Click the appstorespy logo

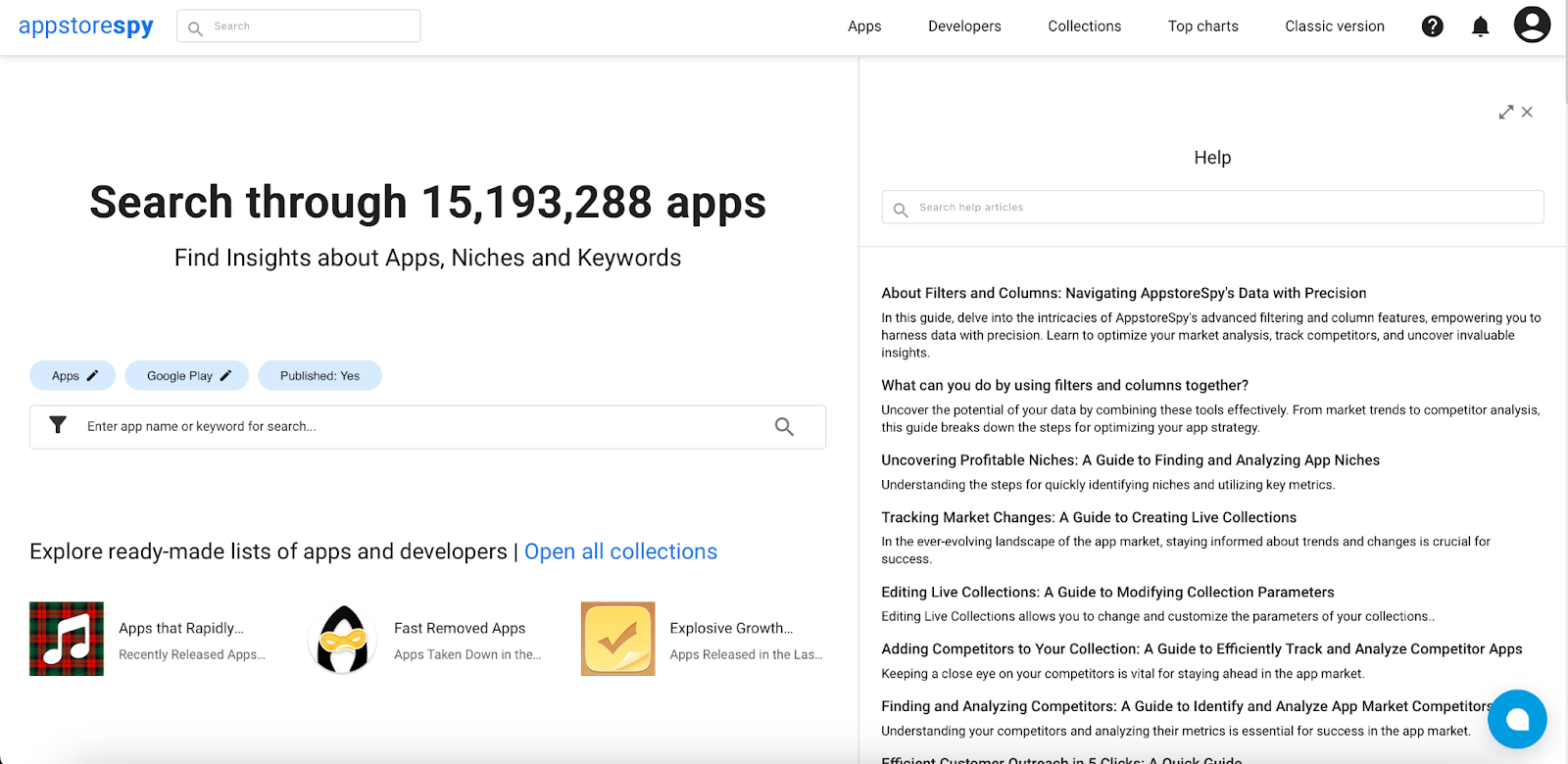pos(86,25)
